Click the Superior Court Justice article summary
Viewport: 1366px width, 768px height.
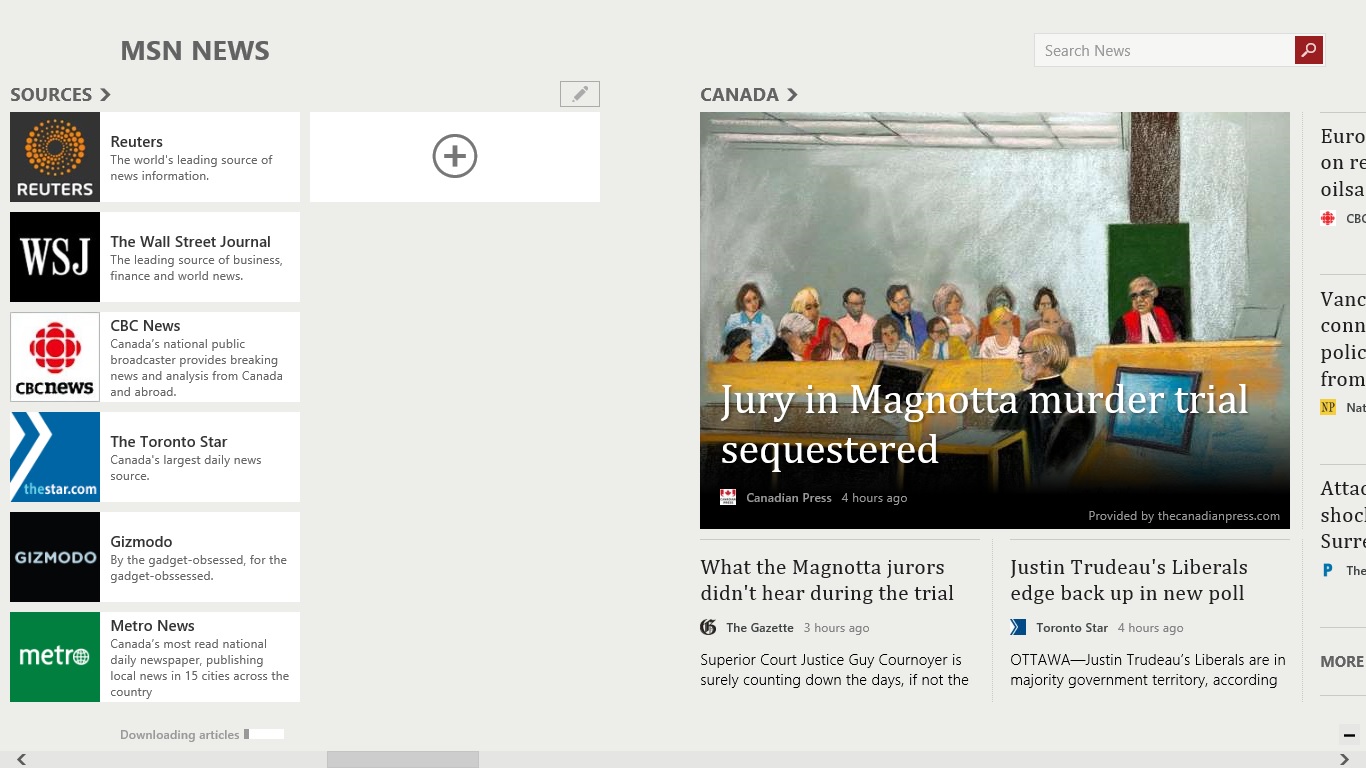835,670
